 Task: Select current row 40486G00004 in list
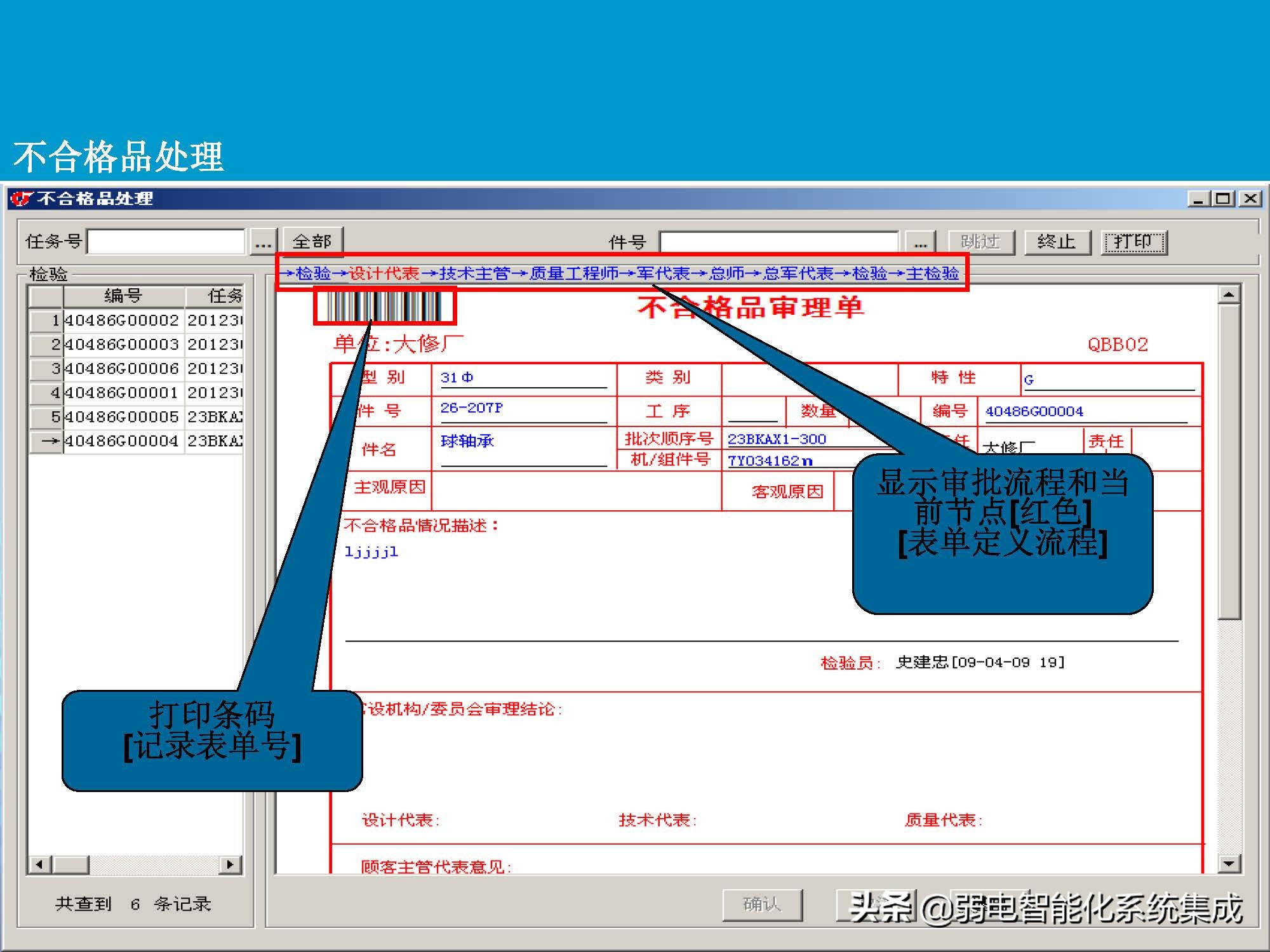(136, 441)
